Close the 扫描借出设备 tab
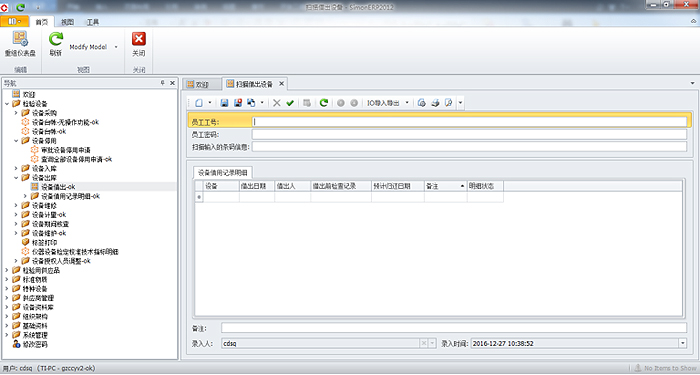This screenshot has width=700, height=375. click(x=282, y=83)
